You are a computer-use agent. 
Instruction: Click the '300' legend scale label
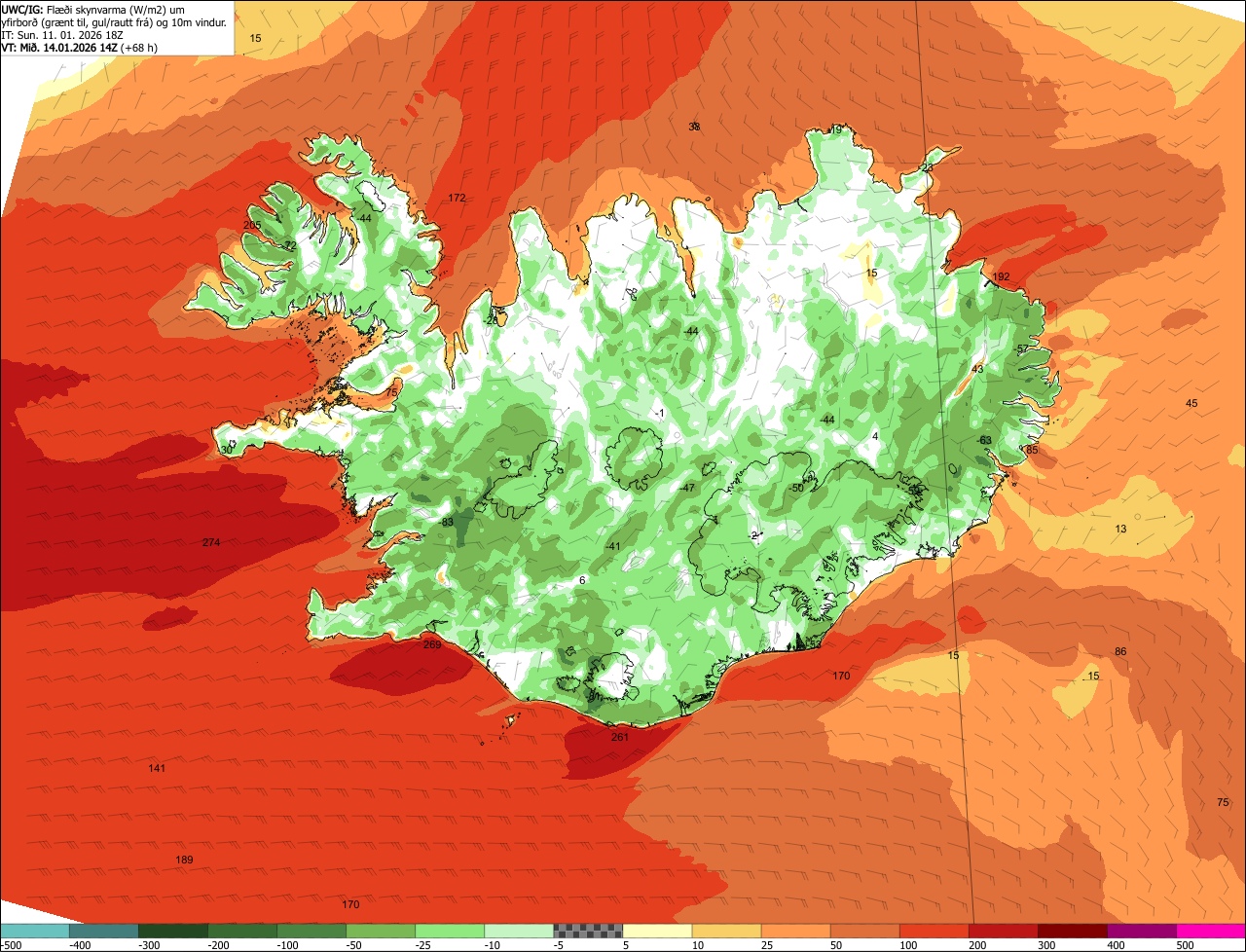1047,944
